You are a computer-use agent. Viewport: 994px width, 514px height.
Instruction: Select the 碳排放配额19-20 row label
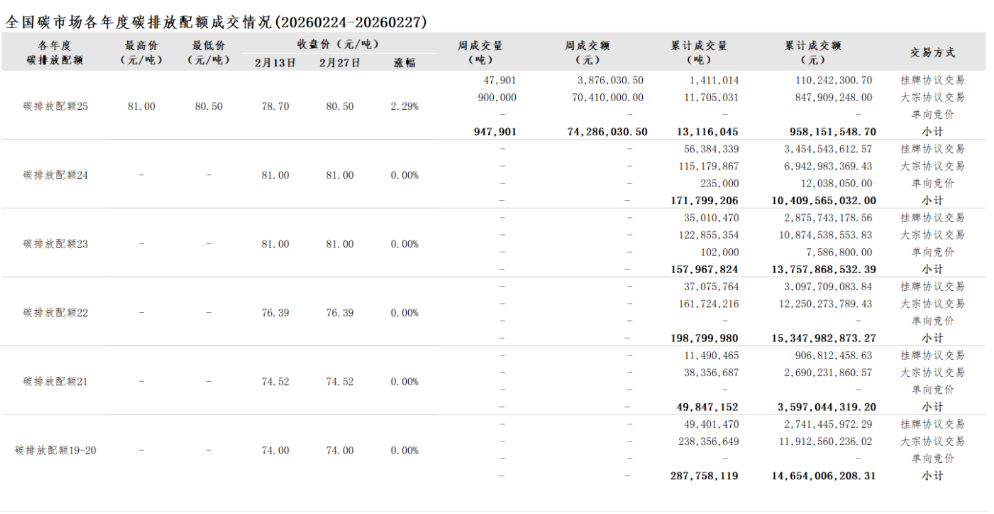[56, 450]
